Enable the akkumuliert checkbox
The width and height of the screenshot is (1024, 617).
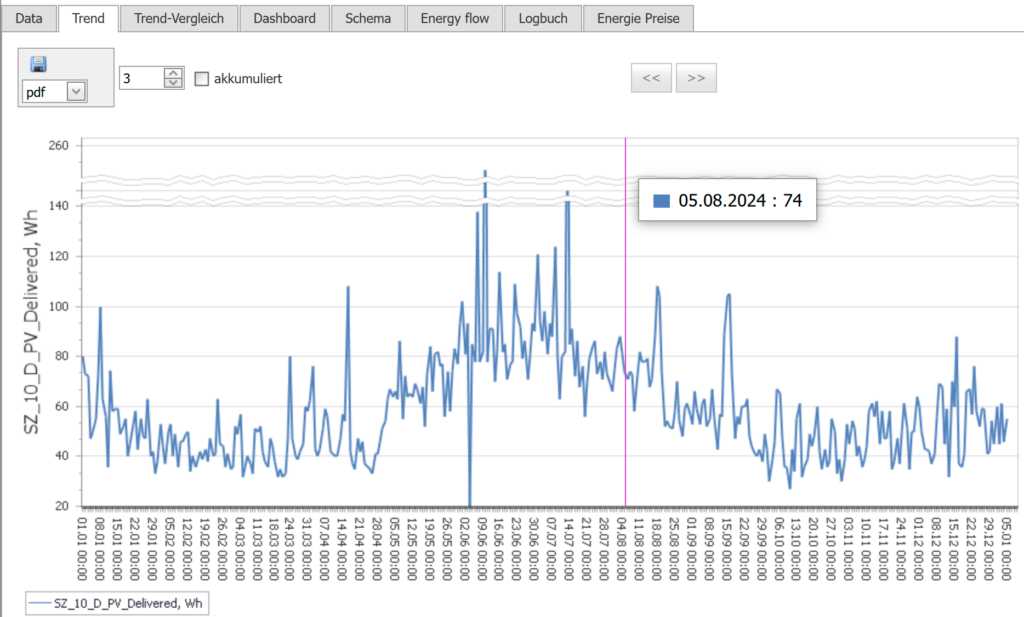coord(201,78)
